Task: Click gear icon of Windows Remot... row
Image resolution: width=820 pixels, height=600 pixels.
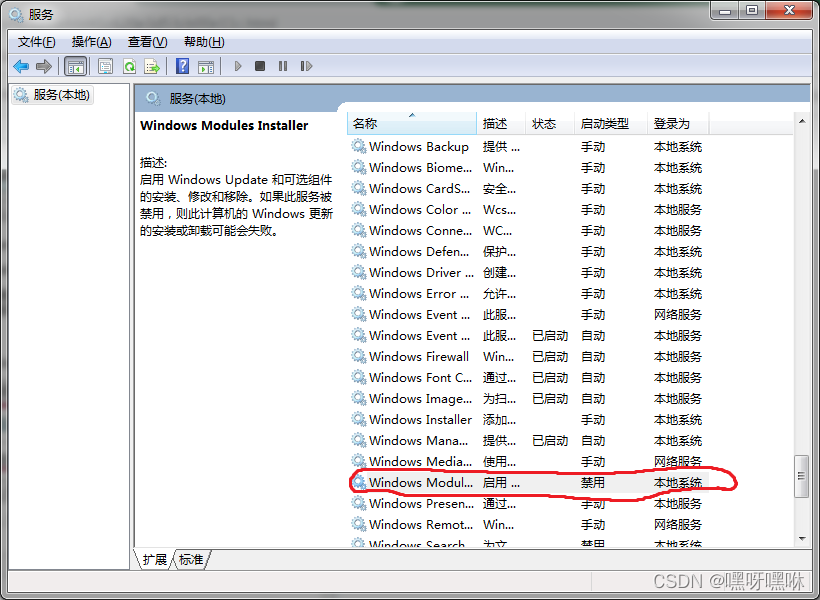Action: 359,524
